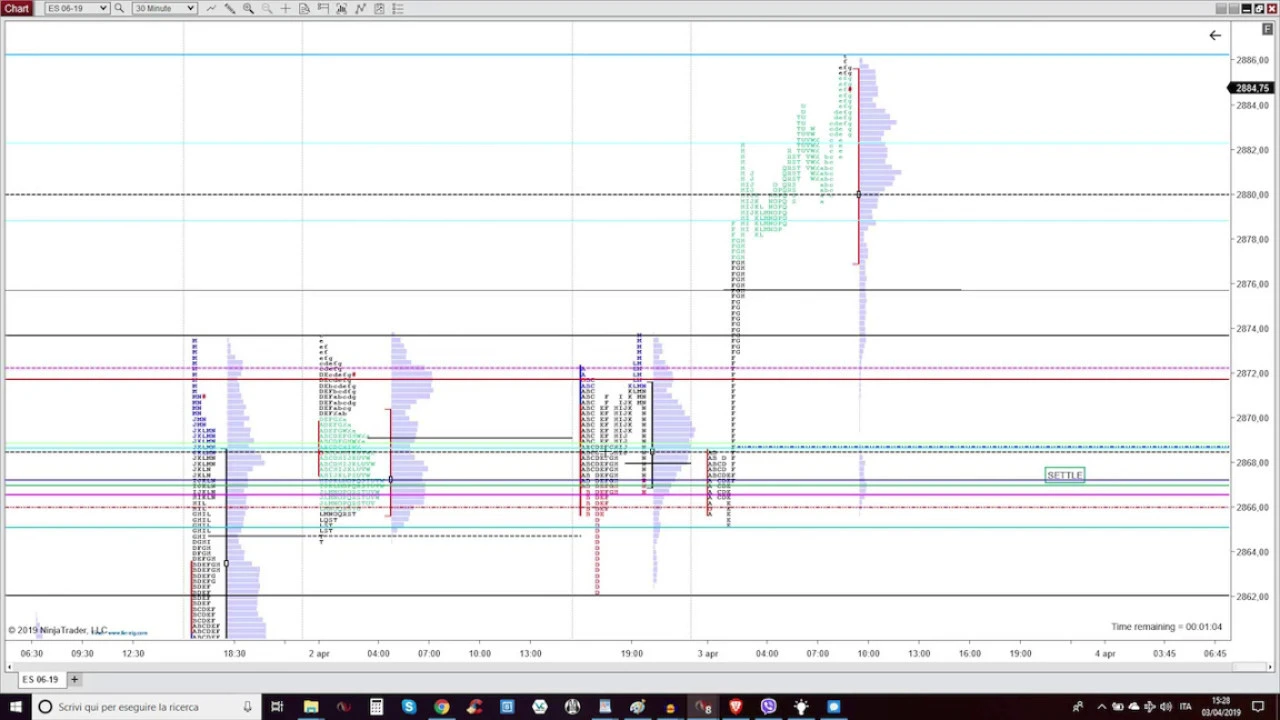Screen dimensions: 1280x720
Task: Open the 30 Minute interval dropdown
Action: click(164, 8)
